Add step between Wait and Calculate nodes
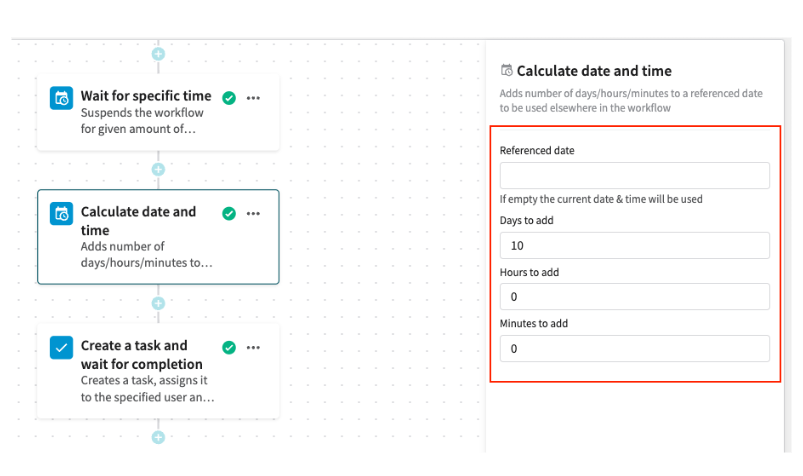This screenshot has height=476, width=803. pyautogui.click(x=157, y=169)
